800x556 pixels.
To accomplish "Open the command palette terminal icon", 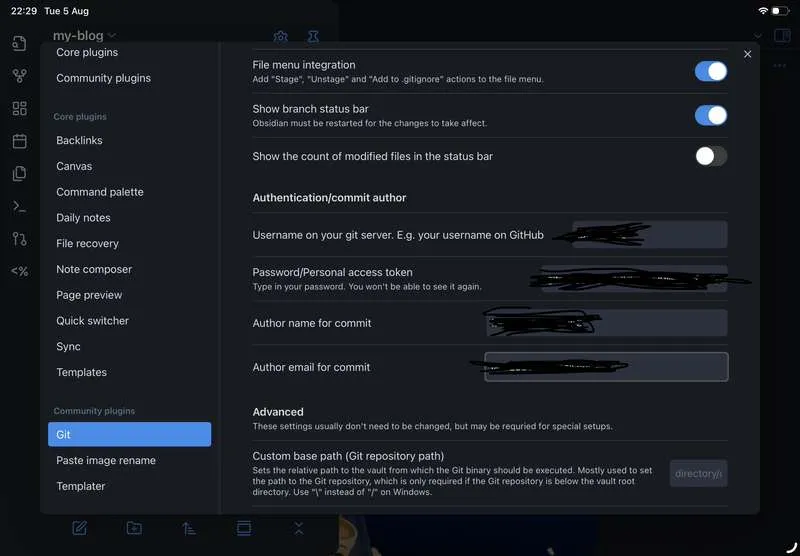I will coord(19,206).
